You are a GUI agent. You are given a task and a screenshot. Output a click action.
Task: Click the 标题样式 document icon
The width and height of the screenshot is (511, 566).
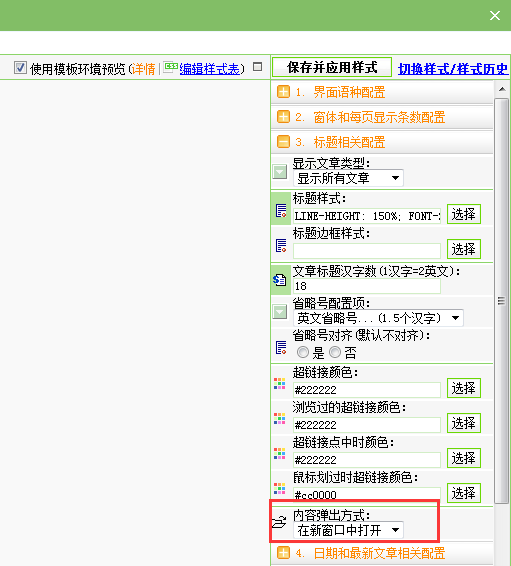point(281,210)
